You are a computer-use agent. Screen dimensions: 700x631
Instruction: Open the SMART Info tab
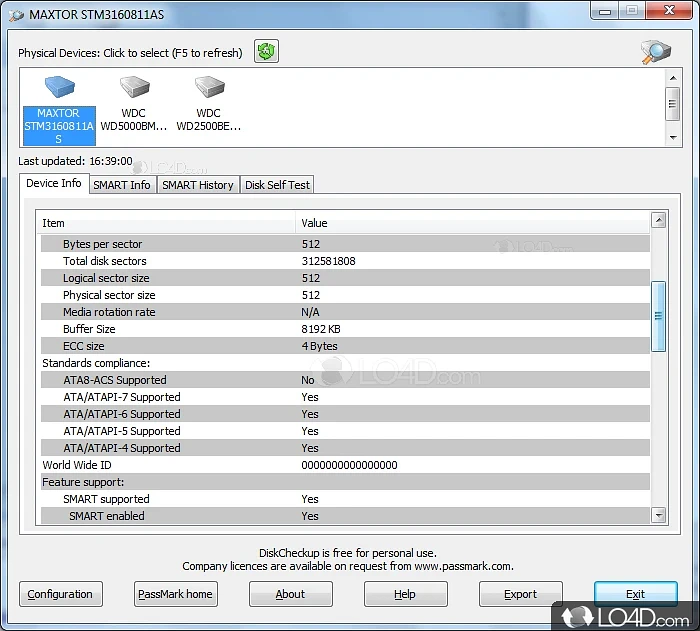[x=121, y=185]
